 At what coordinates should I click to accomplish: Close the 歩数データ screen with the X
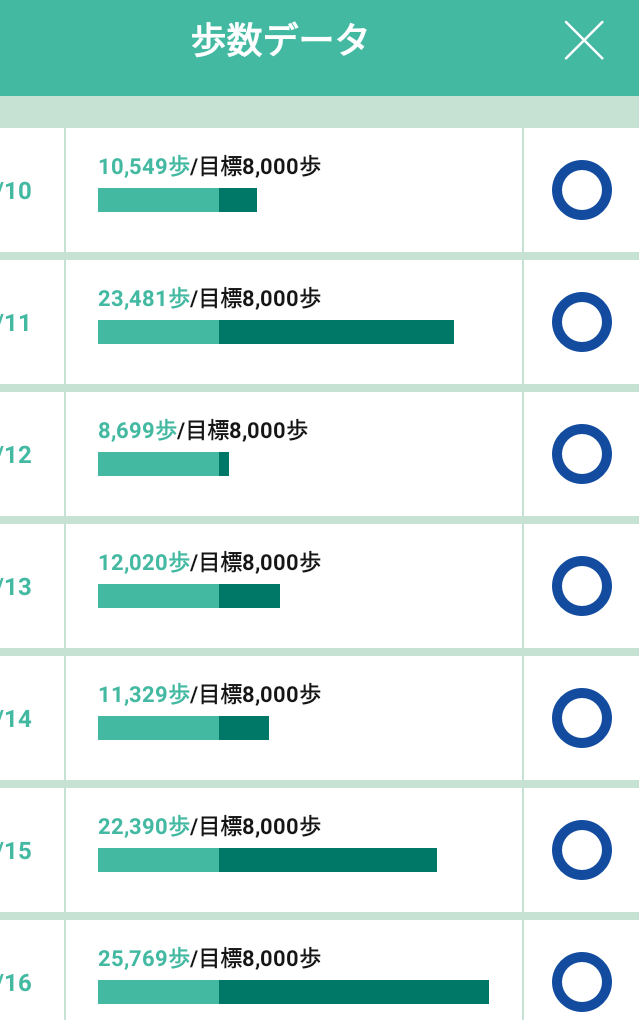click(x=584, y=40)
